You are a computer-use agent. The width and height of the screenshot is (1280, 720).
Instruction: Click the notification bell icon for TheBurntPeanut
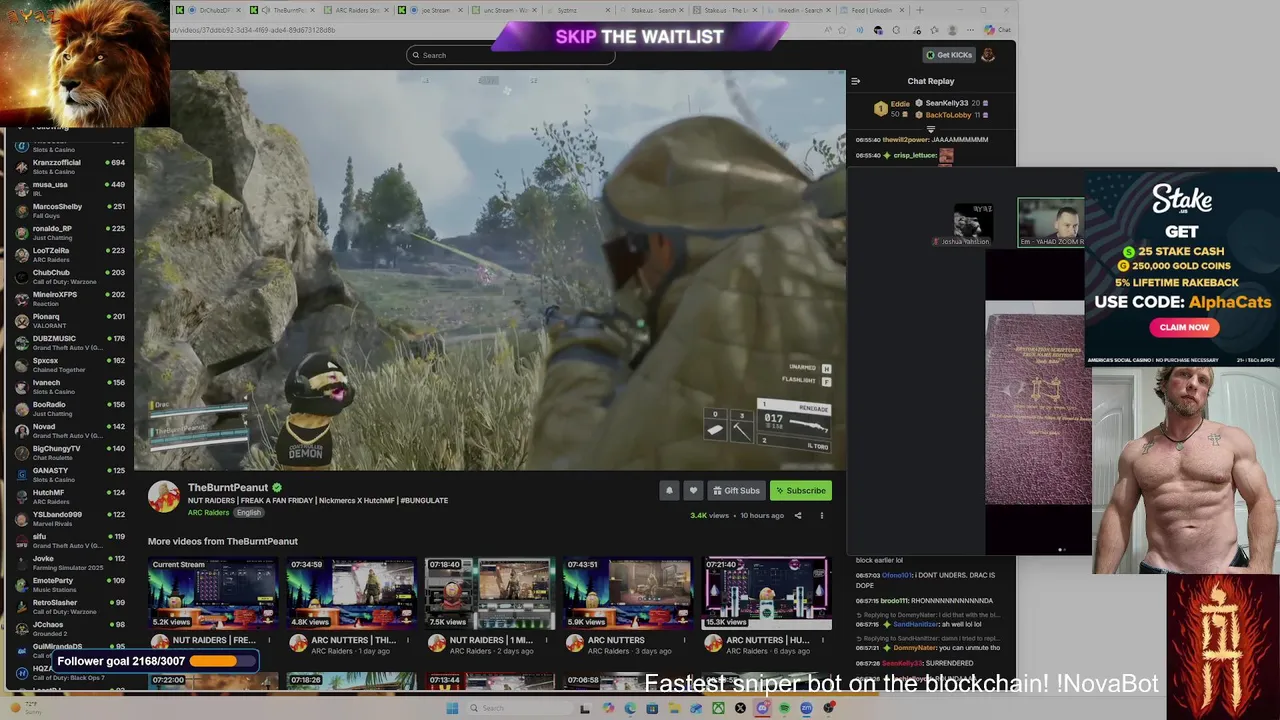pos(669,490)
